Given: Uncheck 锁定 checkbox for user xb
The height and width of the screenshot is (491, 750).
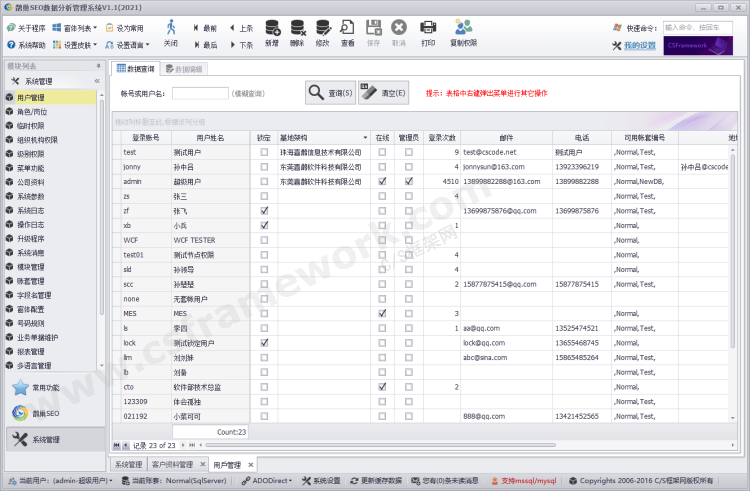Looking at the screenshot, I should (x=264, y=225).
